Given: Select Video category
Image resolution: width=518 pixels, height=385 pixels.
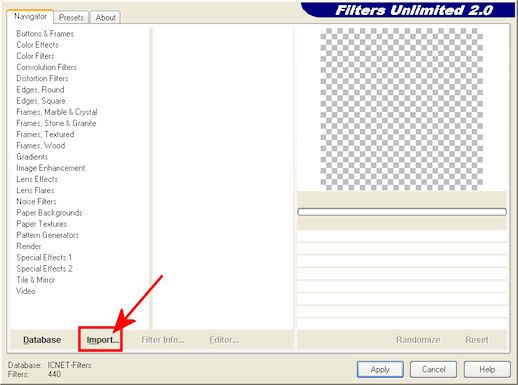Looking at the screenshot, I should coord(26,291).
